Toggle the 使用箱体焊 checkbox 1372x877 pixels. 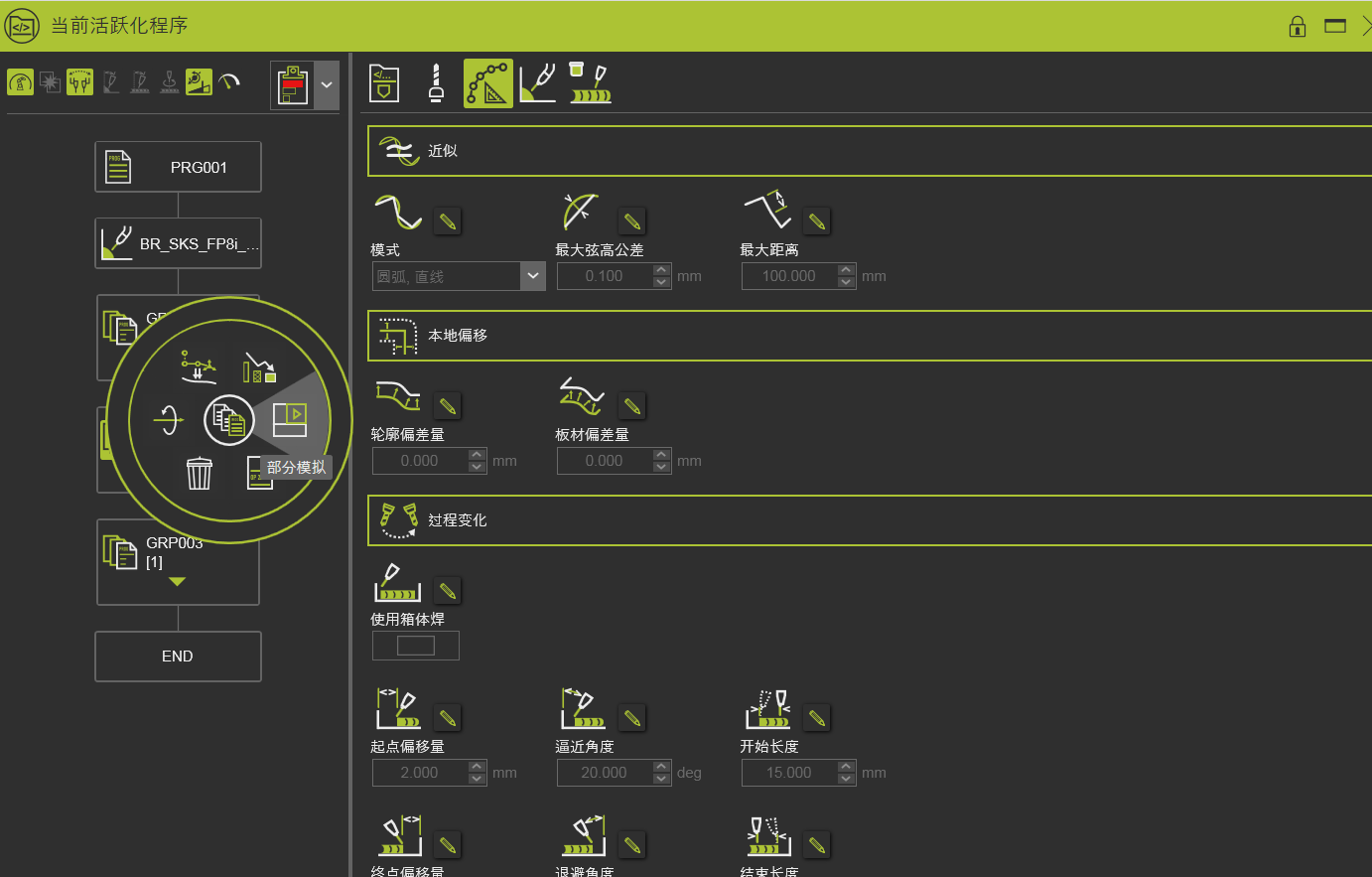[415, 646]
